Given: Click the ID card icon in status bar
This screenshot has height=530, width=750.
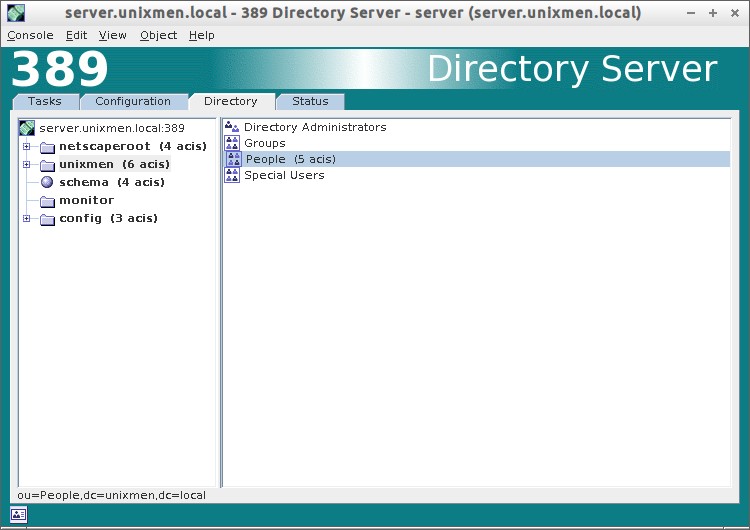Looking at the screenshot, I should [x=19, y=515].
